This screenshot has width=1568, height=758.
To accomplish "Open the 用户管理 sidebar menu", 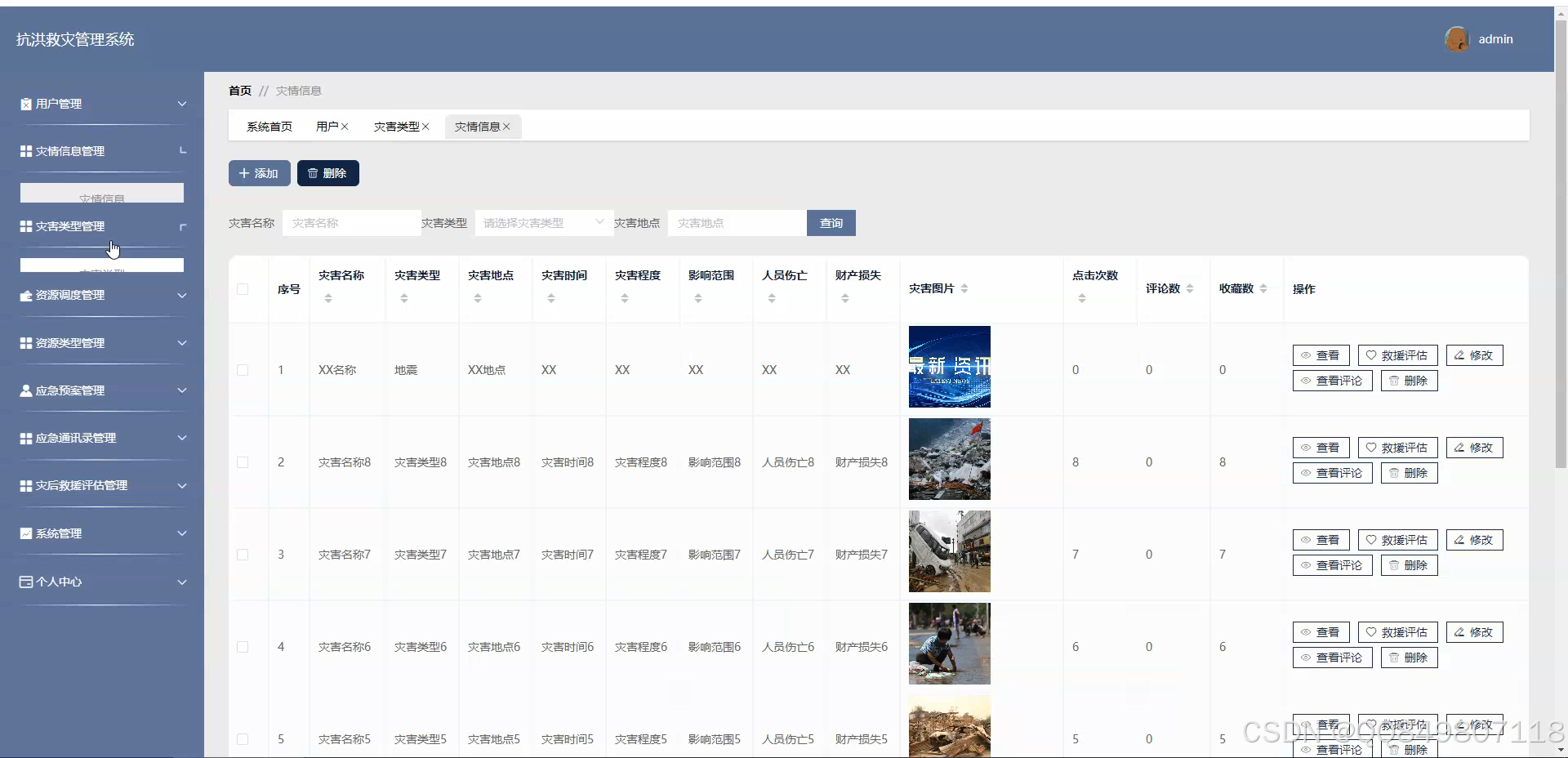I will pos(102,104).
